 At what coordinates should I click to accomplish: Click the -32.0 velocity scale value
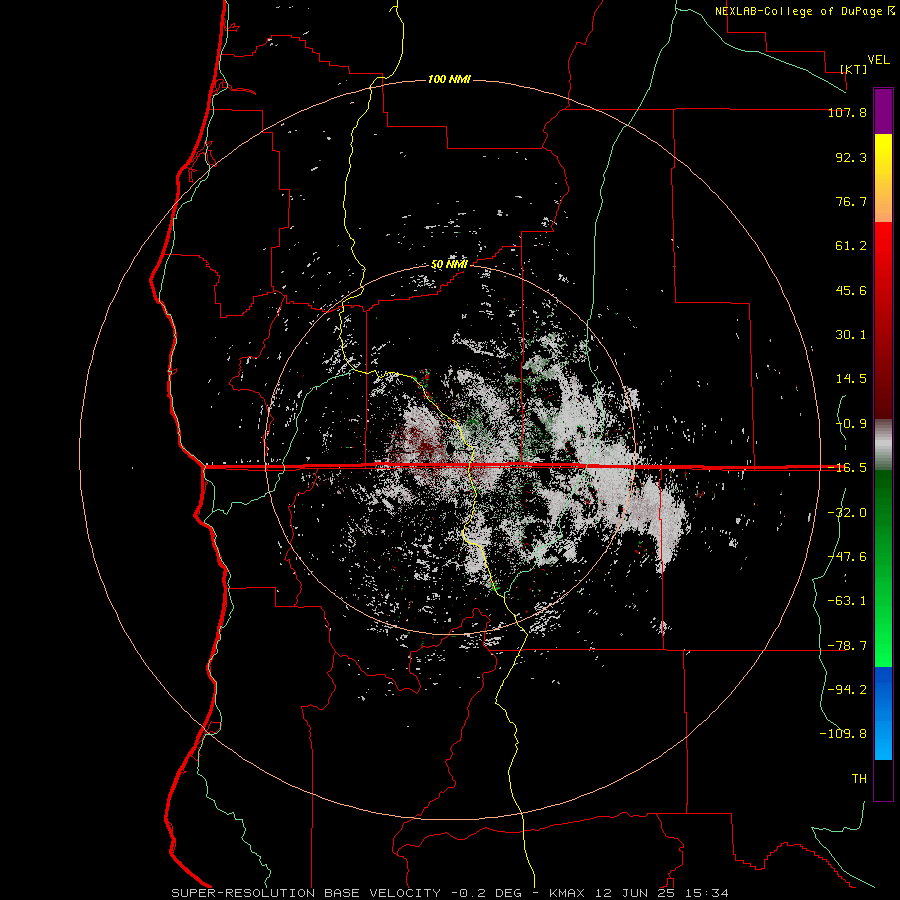(847, 513)
